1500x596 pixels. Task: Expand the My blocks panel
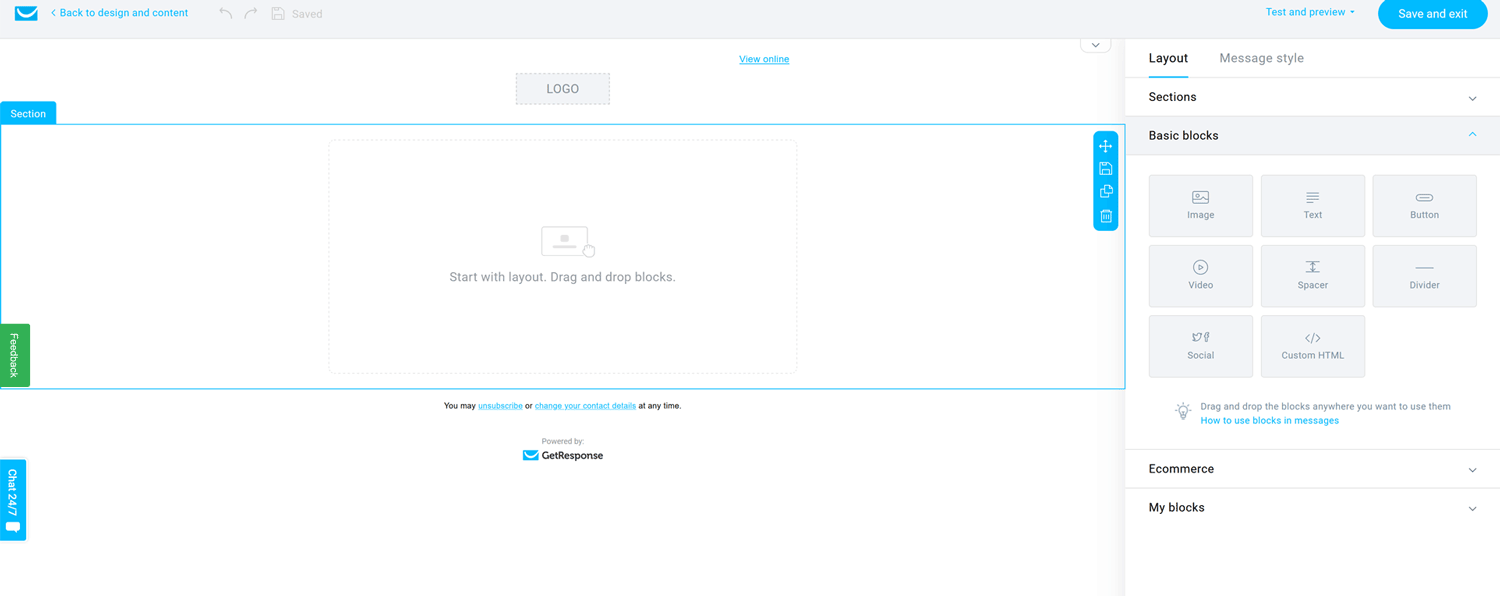1312,508
